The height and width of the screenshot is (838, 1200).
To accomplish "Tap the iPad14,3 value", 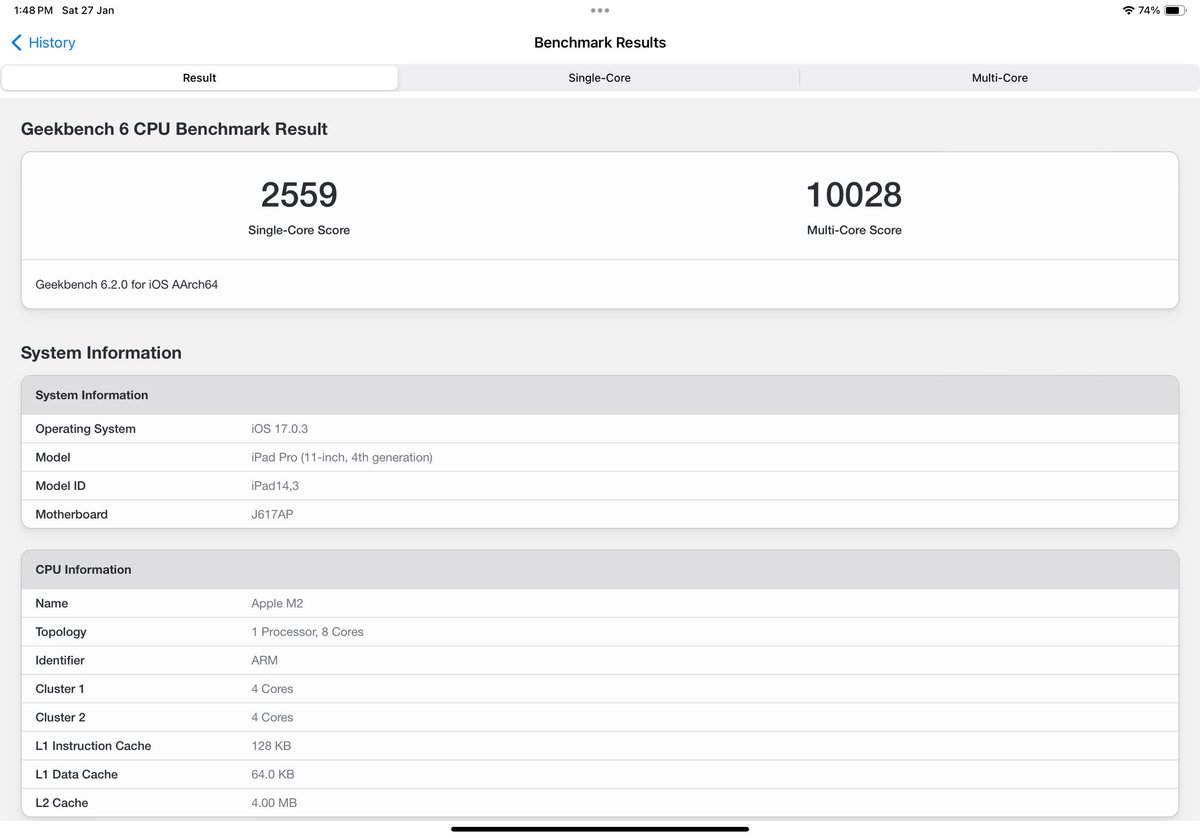I will (x=275, y=486).
